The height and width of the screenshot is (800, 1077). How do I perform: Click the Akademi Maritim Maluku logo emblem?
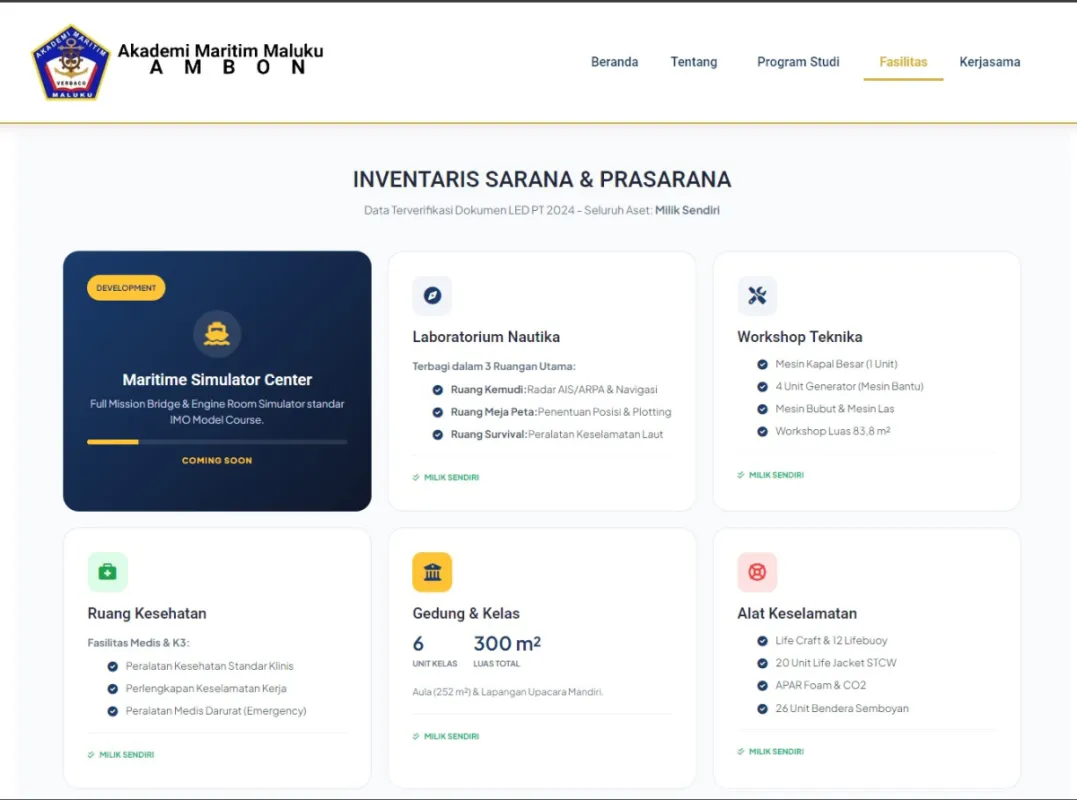pyautogui.click(x=70, y=62)
